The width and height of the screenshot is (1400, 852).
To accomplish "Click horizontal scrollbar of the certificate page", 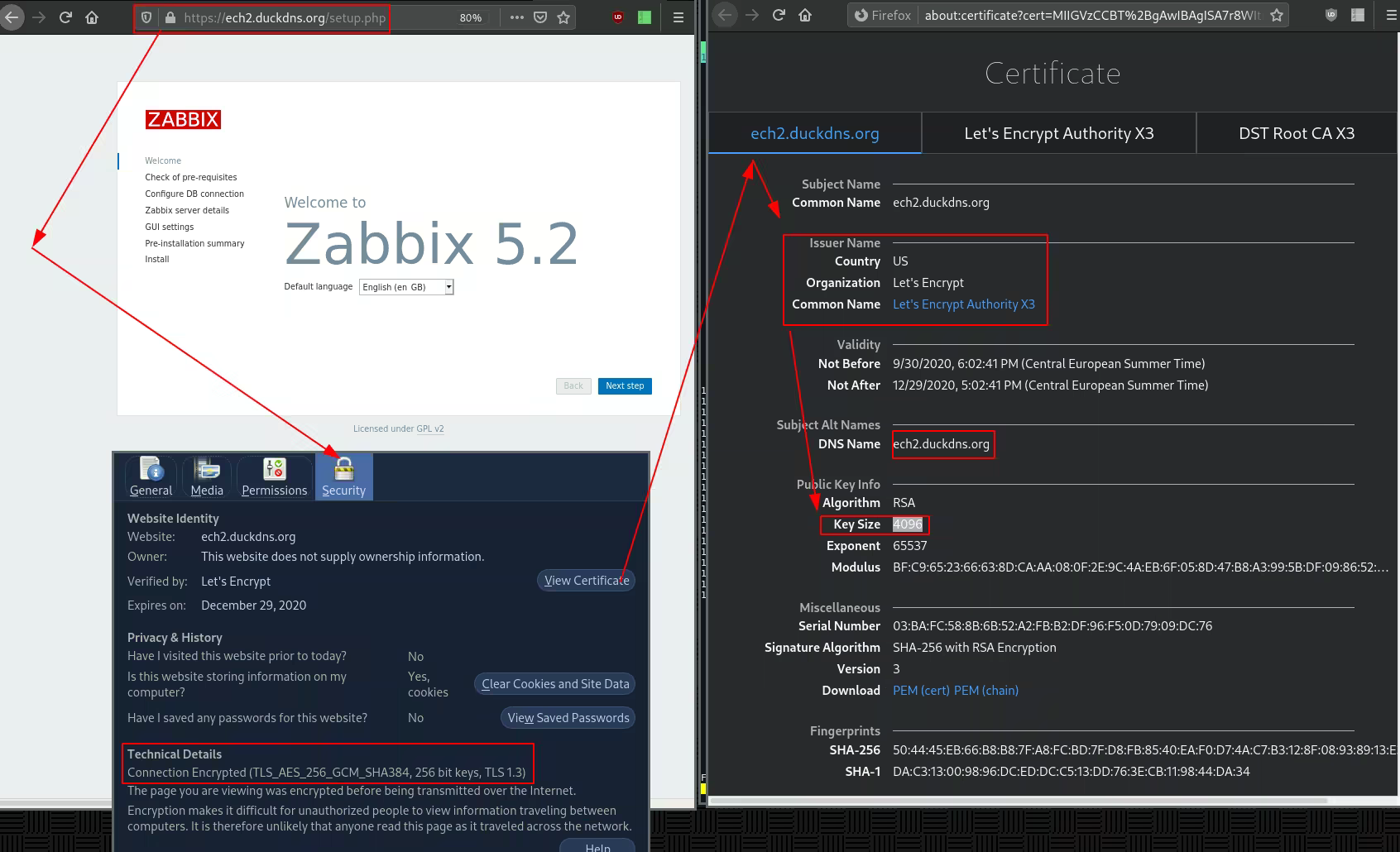I will point(1019,801).
